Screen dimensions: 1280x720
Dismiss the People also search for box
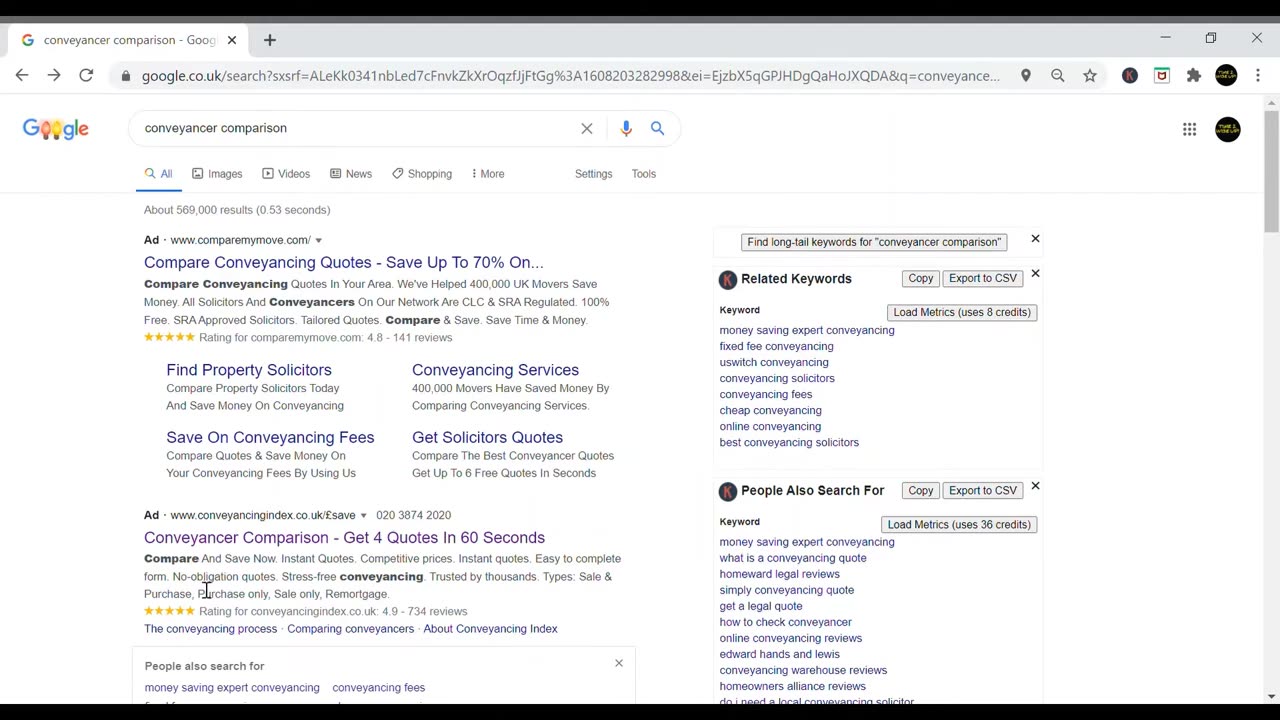[619, 663]
